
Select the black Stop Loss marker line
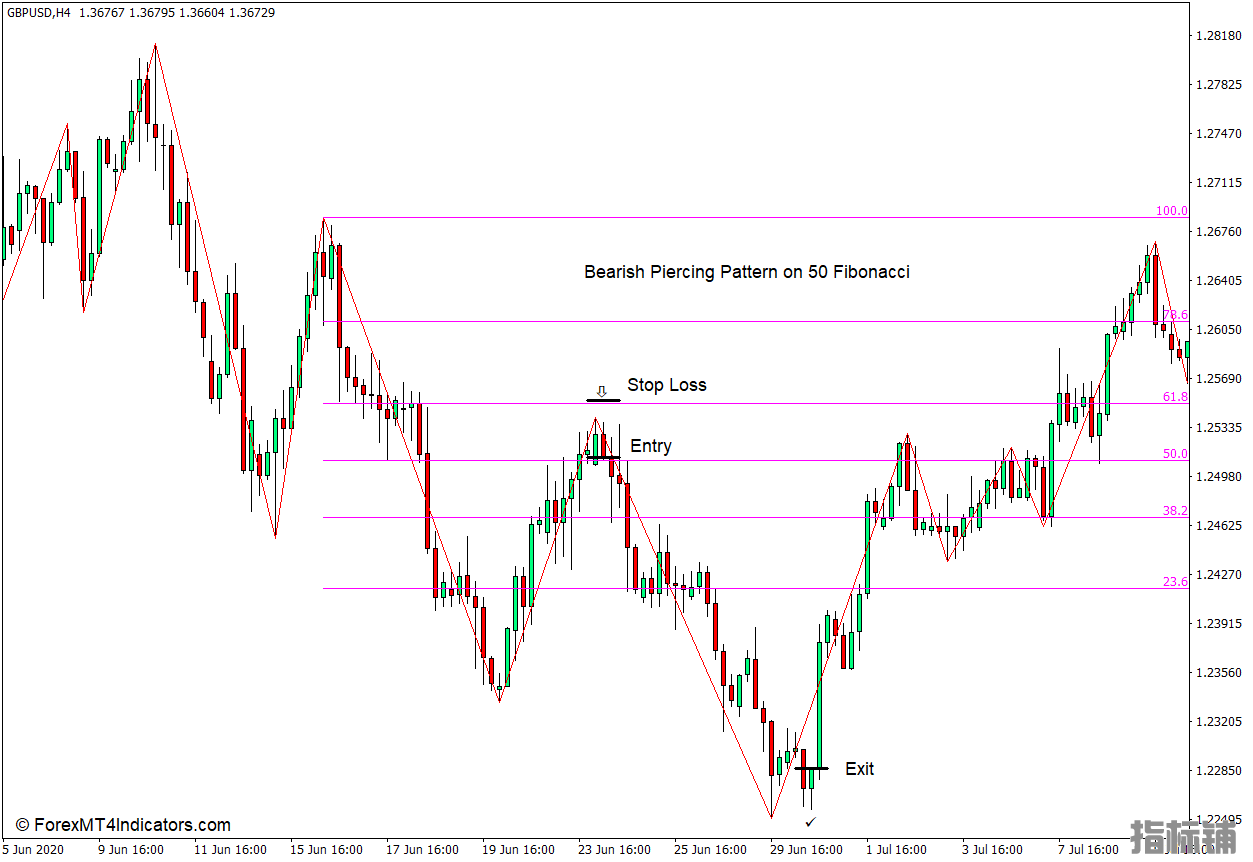[603, 400]
